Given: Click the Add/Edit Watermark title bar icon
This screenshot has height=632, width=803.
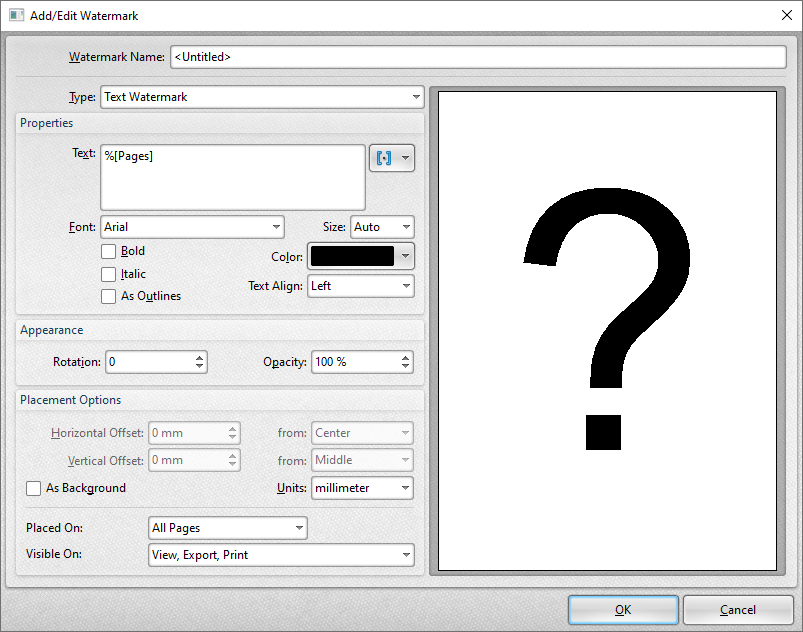Looking at the screenshot, I should point(16,15).
